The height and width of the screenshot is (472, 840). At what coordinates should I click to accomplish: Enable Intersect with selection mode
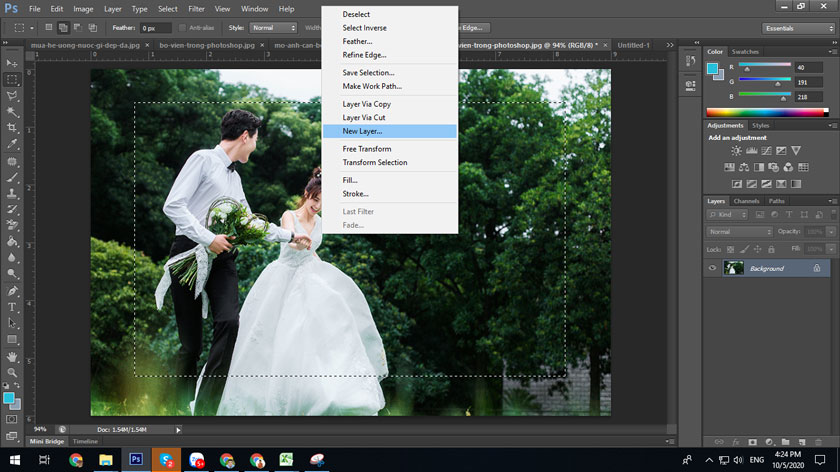click(x=92, y=28)
